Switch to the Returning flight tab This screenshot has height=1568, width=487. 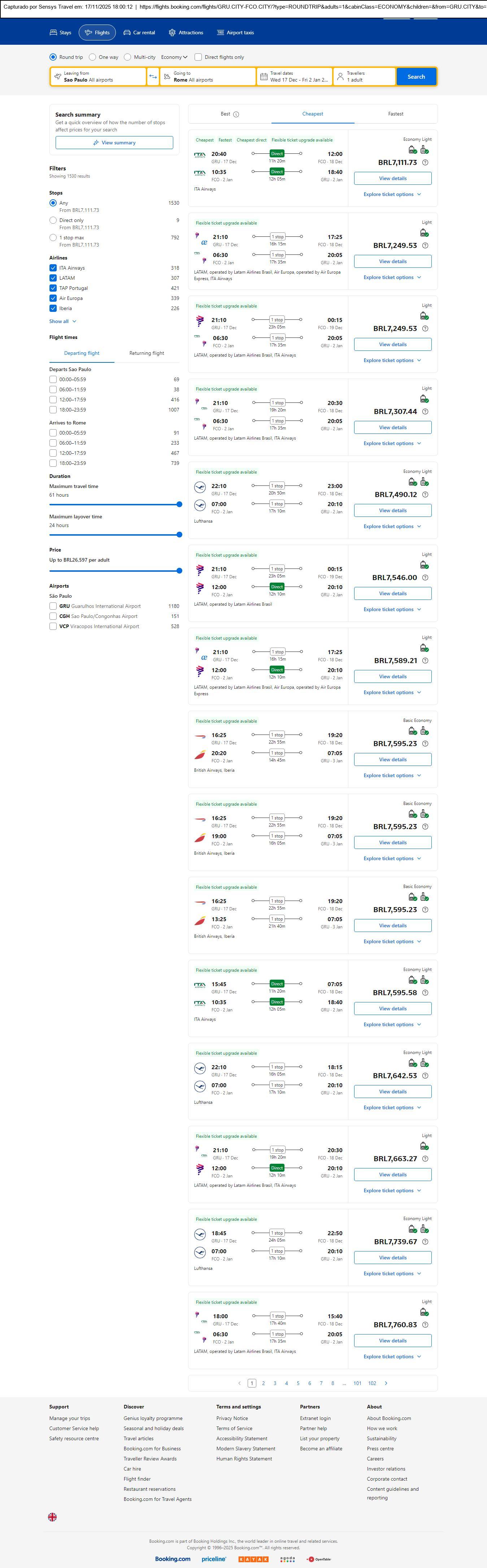coord(146,353)
